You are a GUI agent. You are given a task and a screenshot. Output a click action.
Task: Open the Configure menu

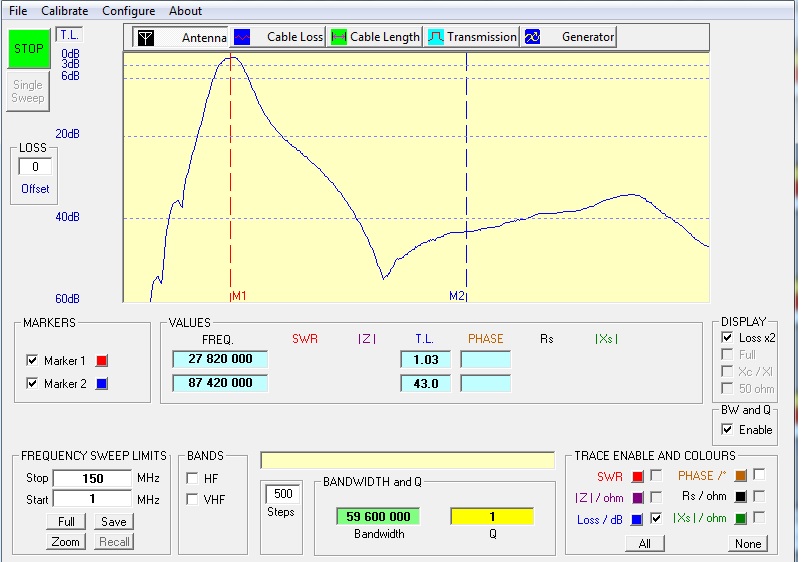point(128,11)
